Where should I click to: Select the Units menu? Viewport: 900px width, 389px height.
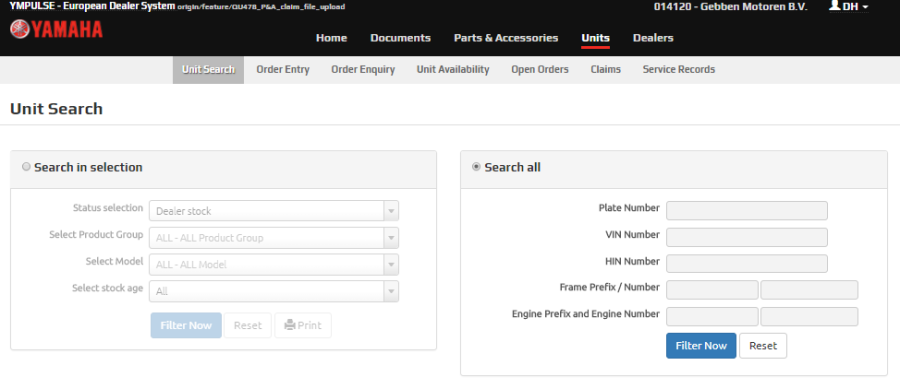pyautogui.click(x=595, y=38)
